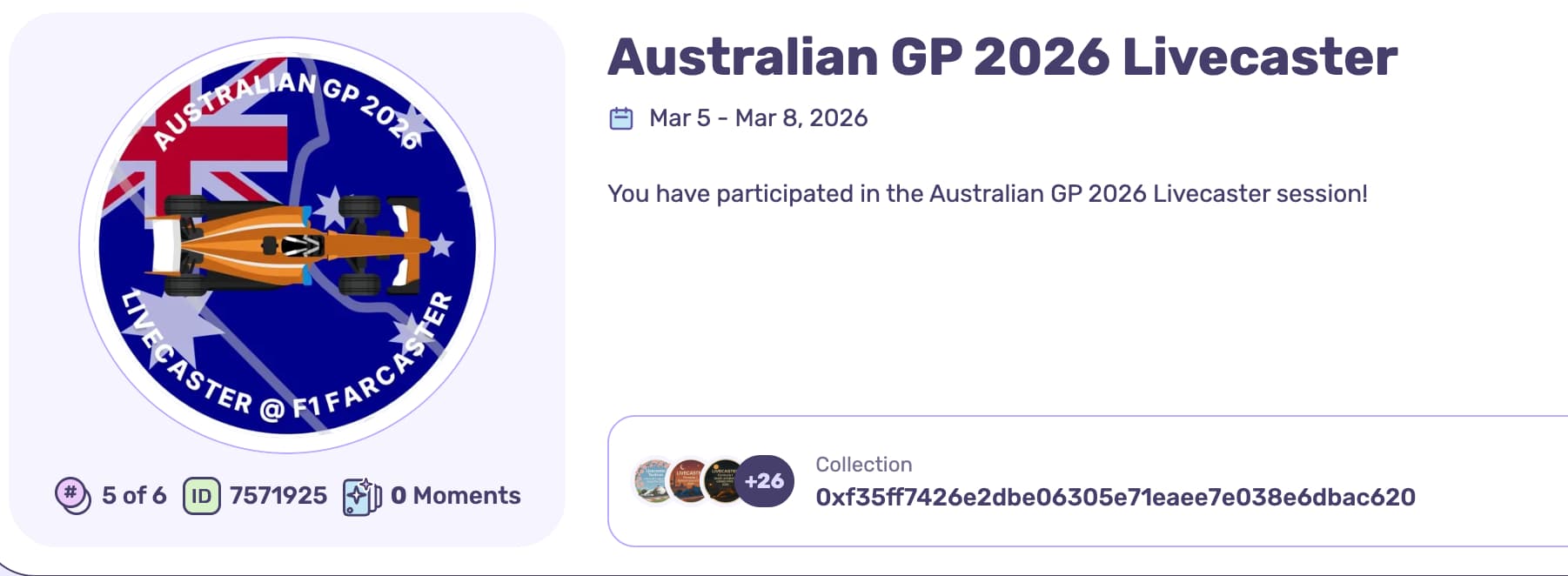Screen dimensions: 1568x576
Task: Click the Collection label text
Action: coord(863,465)
